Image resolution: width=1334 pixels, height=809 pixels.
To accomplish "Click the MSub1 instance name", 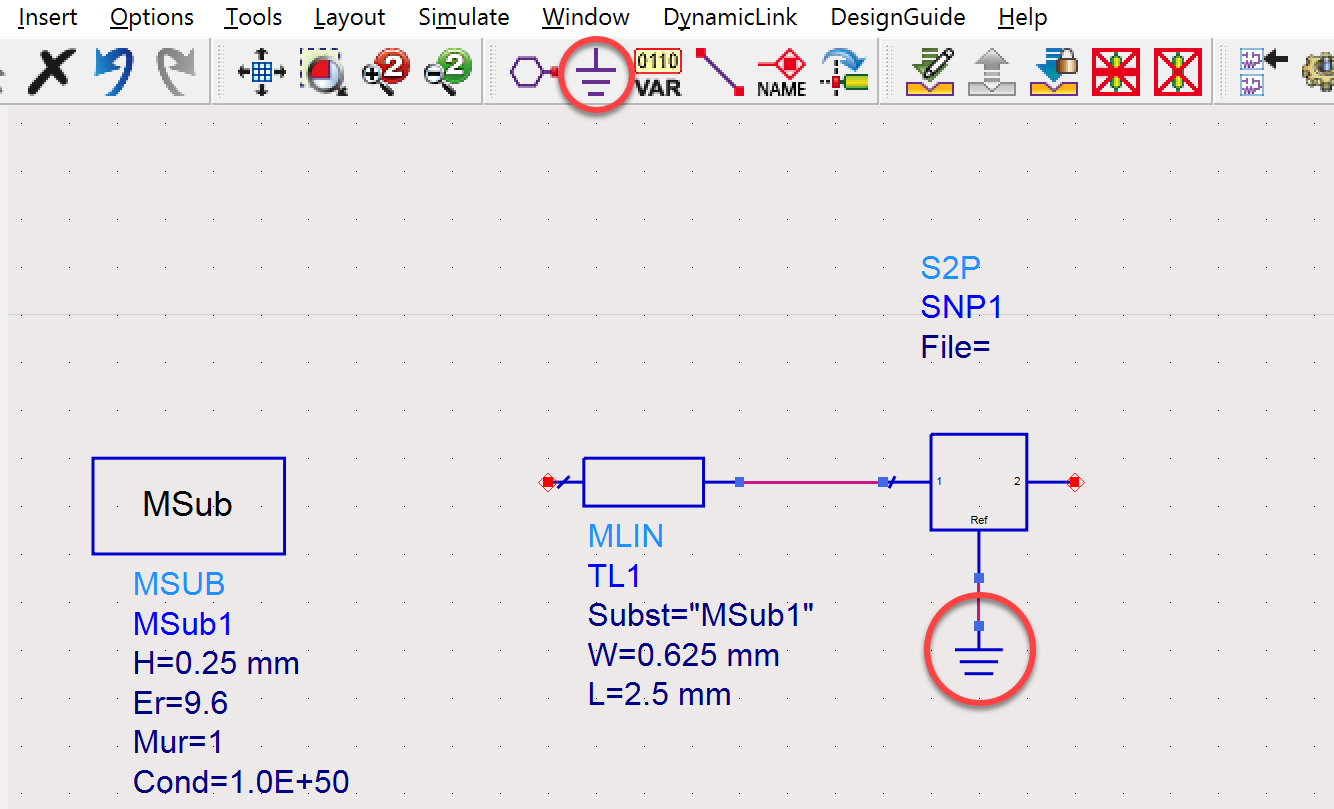I will pos(183,624).
